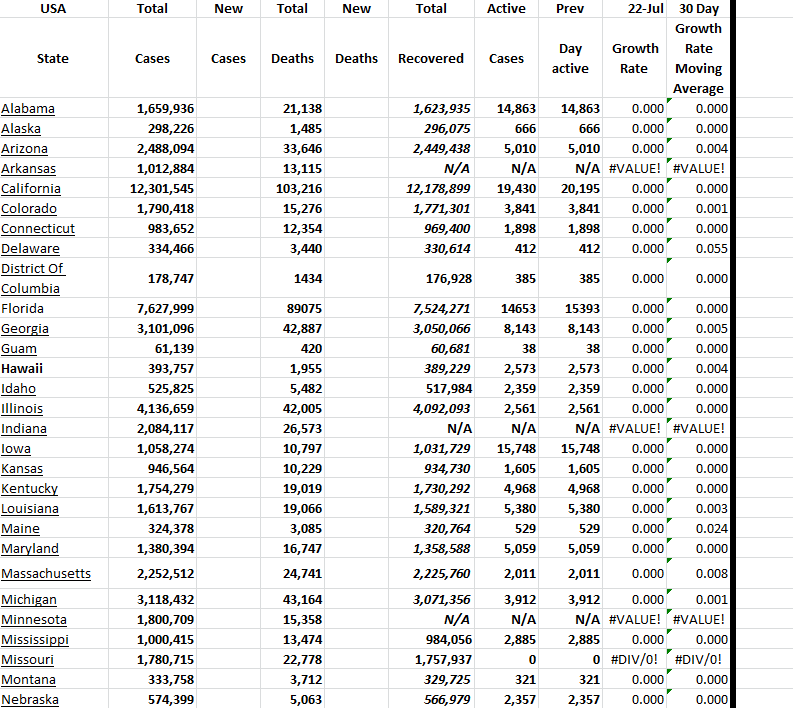Open the Kansas state link

[x=22, y=468]
